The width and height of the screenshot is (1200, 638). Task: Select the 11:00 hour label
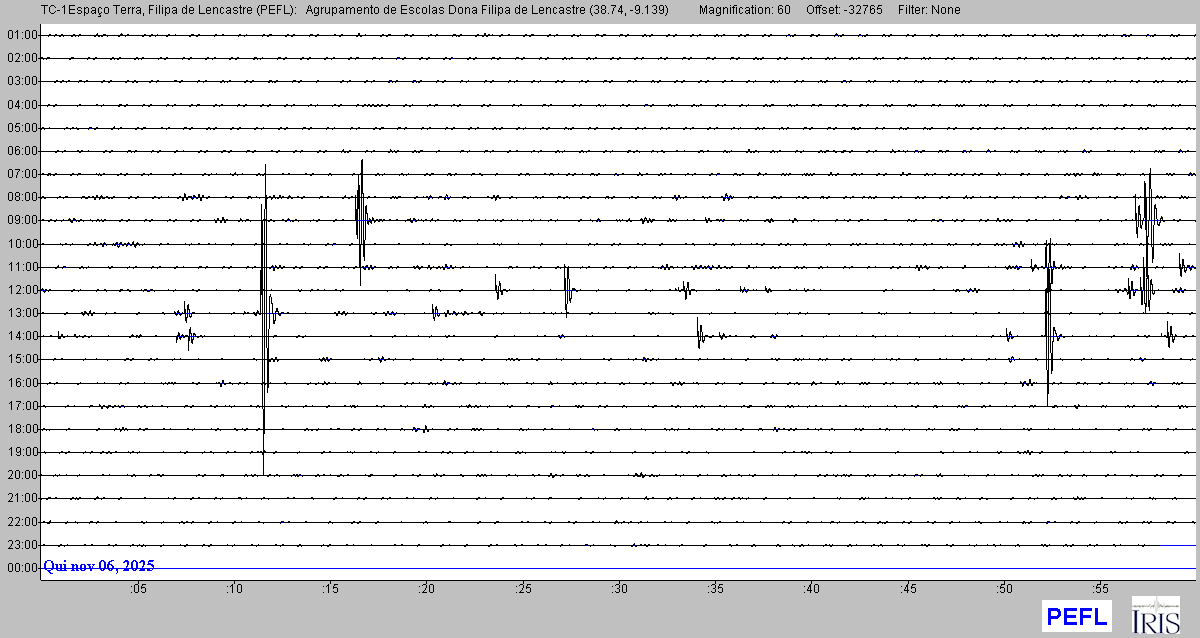[22, 267]
